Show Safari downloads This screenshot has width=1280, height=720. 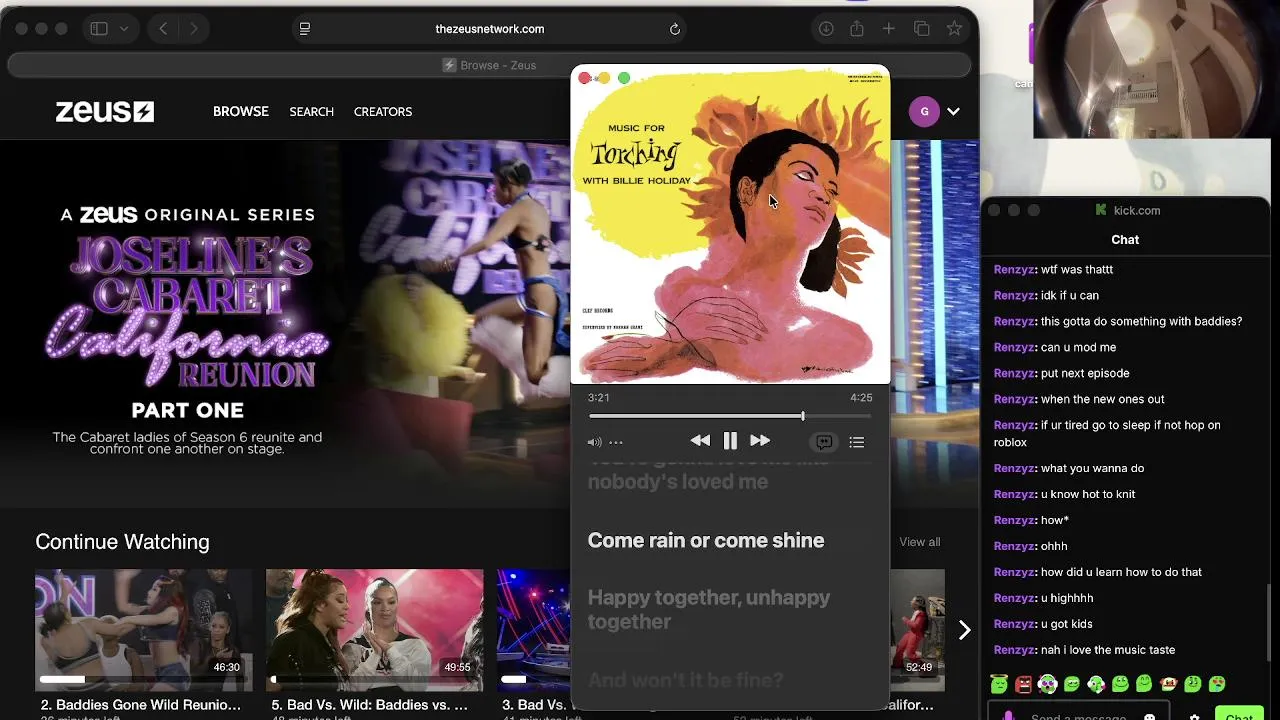(826, 29)
